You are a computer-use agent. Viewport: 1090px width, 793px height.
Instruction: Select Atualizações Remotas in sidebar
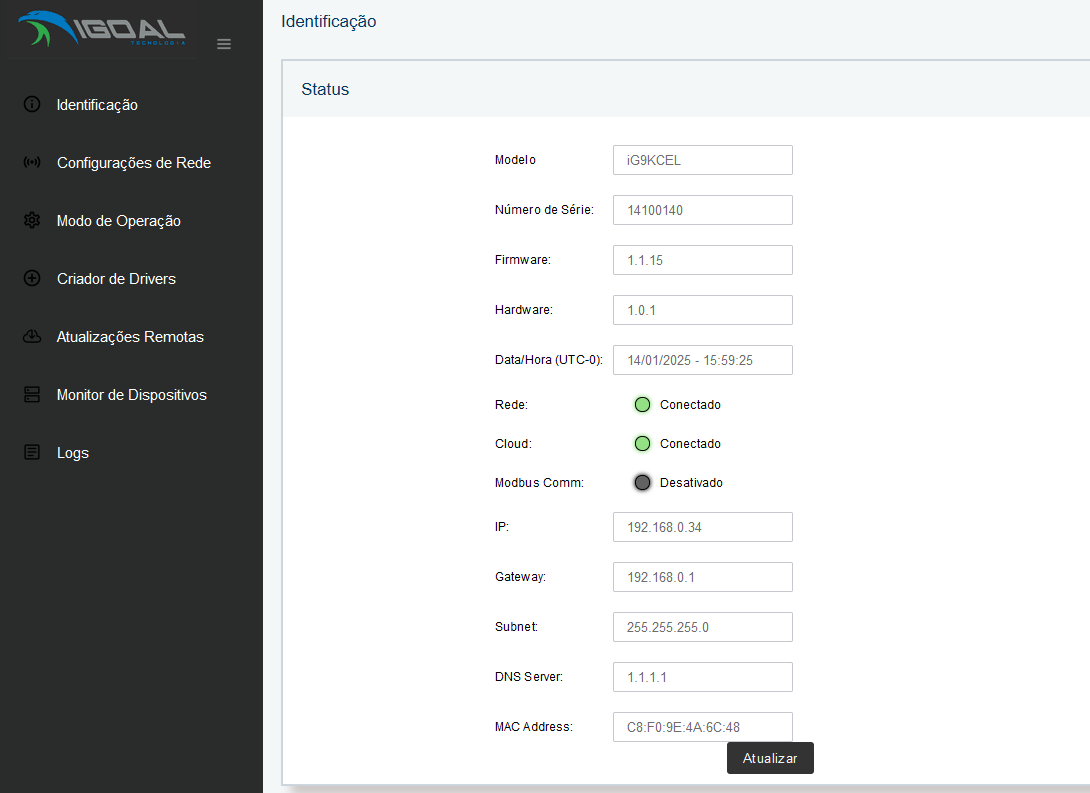click(x=130, y=337)
